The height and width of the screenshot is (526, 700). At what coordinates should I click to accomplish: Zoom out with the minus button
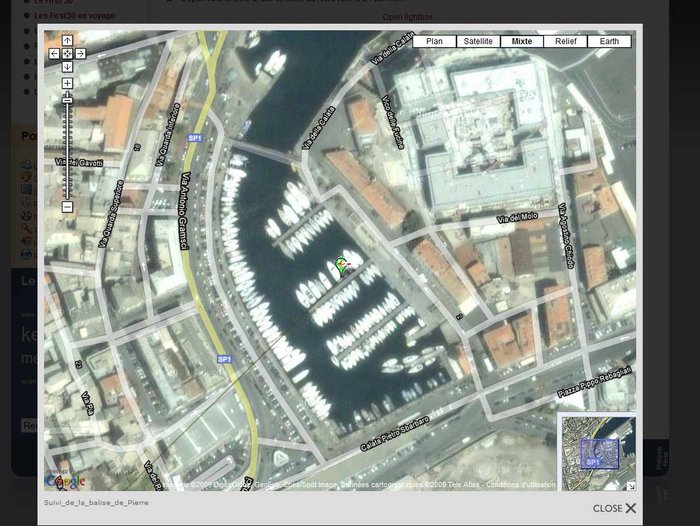click(67, 207)
